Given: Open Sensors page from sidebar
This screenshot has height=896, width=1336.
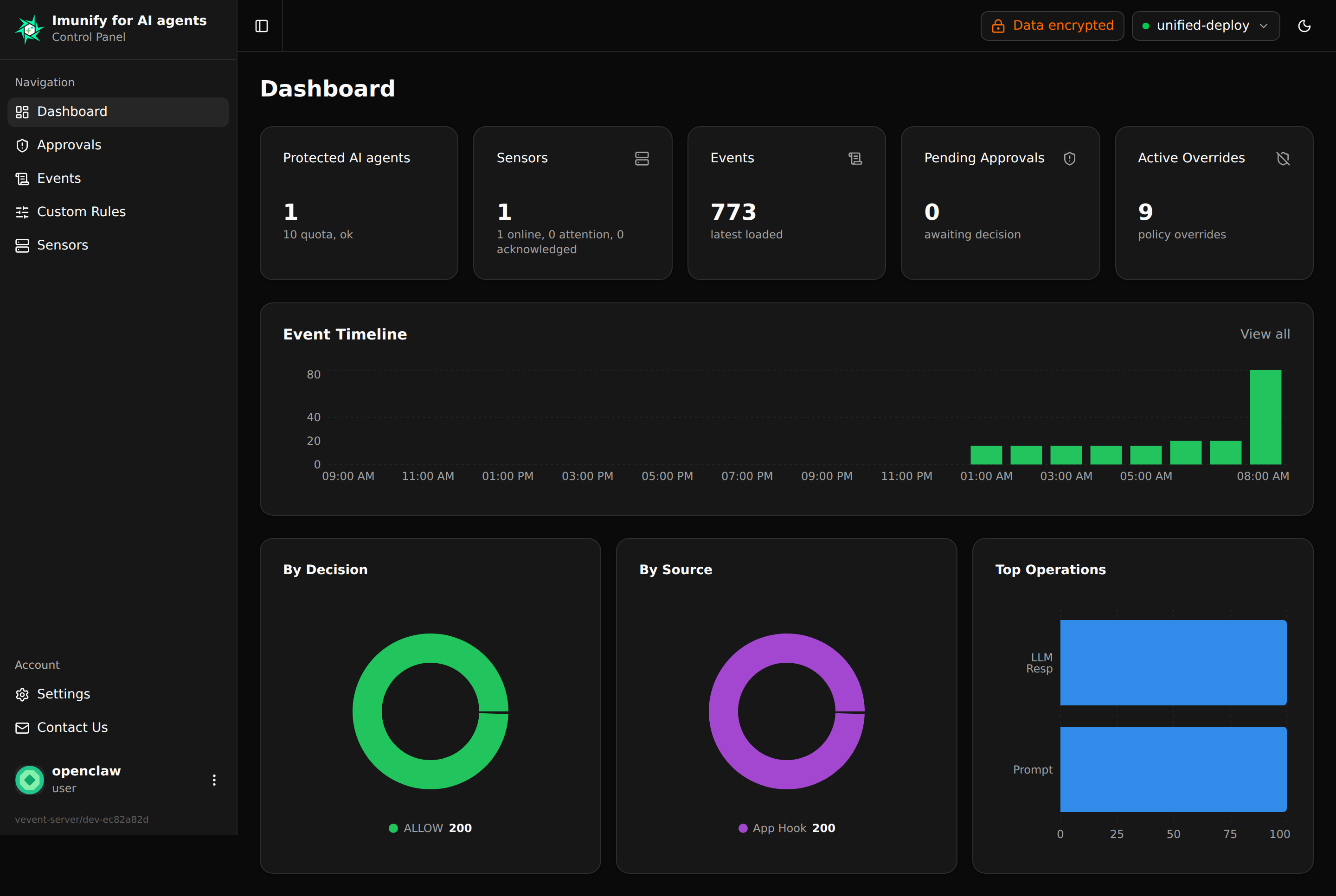Looking at the screenshot, I should (118, 245).
